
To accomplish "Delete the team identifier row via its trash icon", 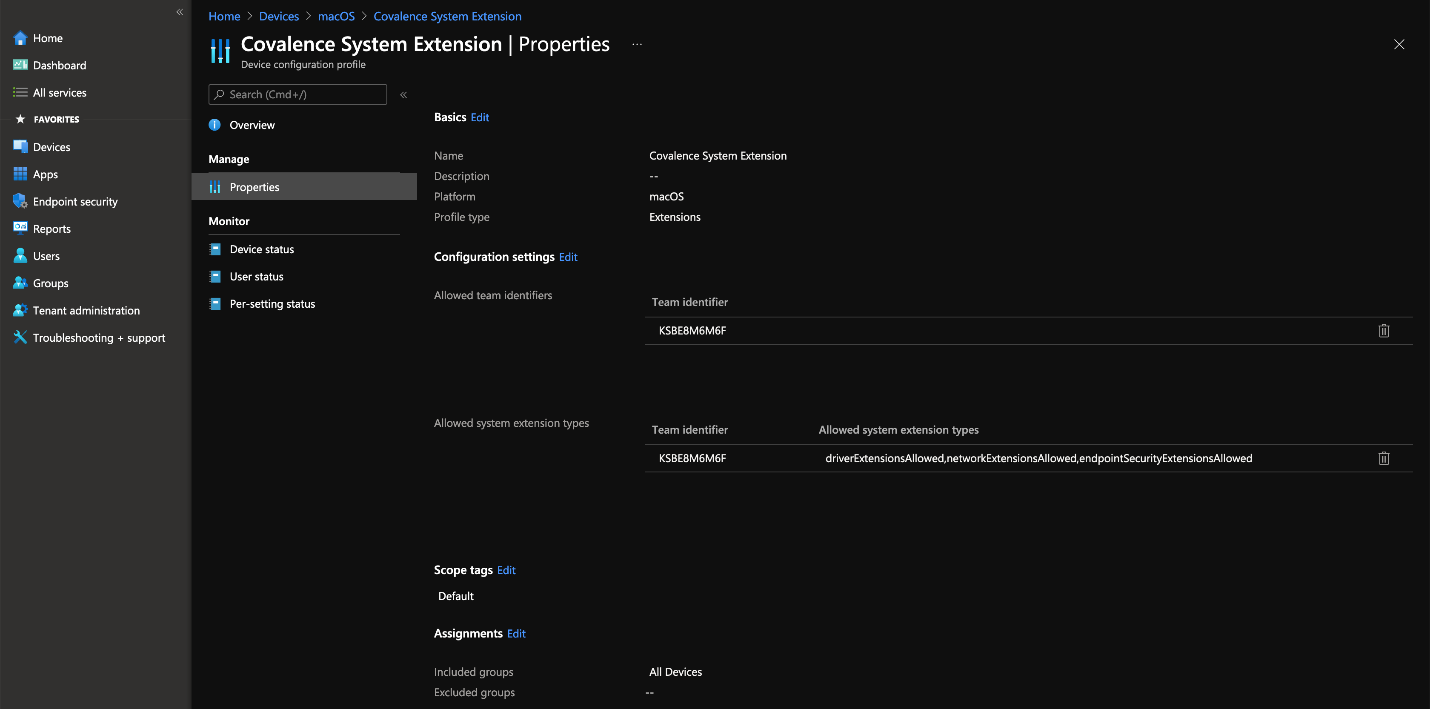I will pyautogui.click(x=1384, y=331).
